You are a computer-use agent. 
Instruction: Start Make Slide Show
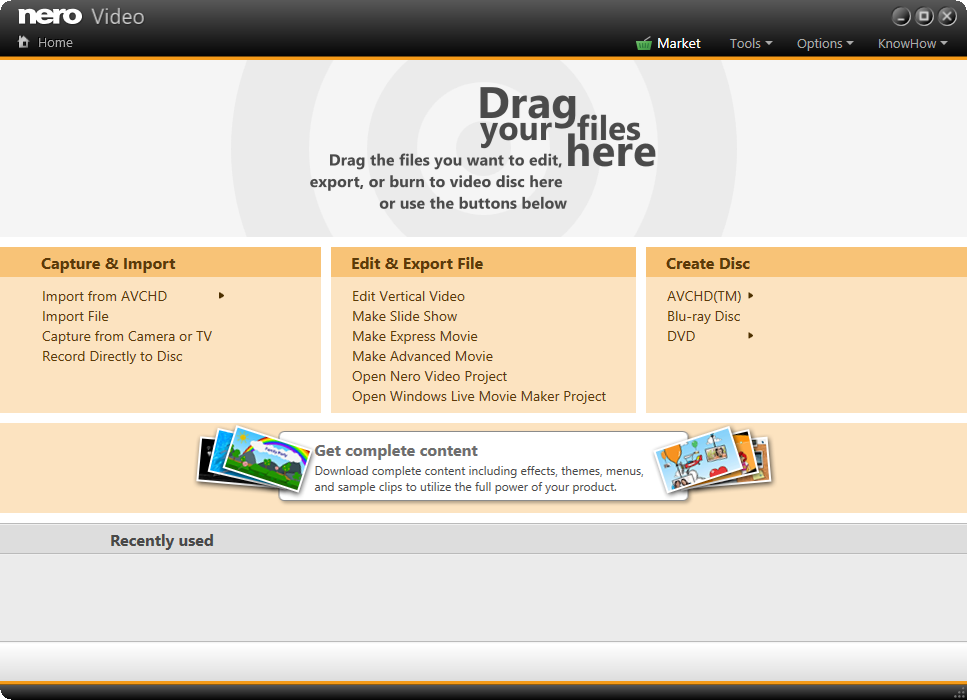(405, 316)
